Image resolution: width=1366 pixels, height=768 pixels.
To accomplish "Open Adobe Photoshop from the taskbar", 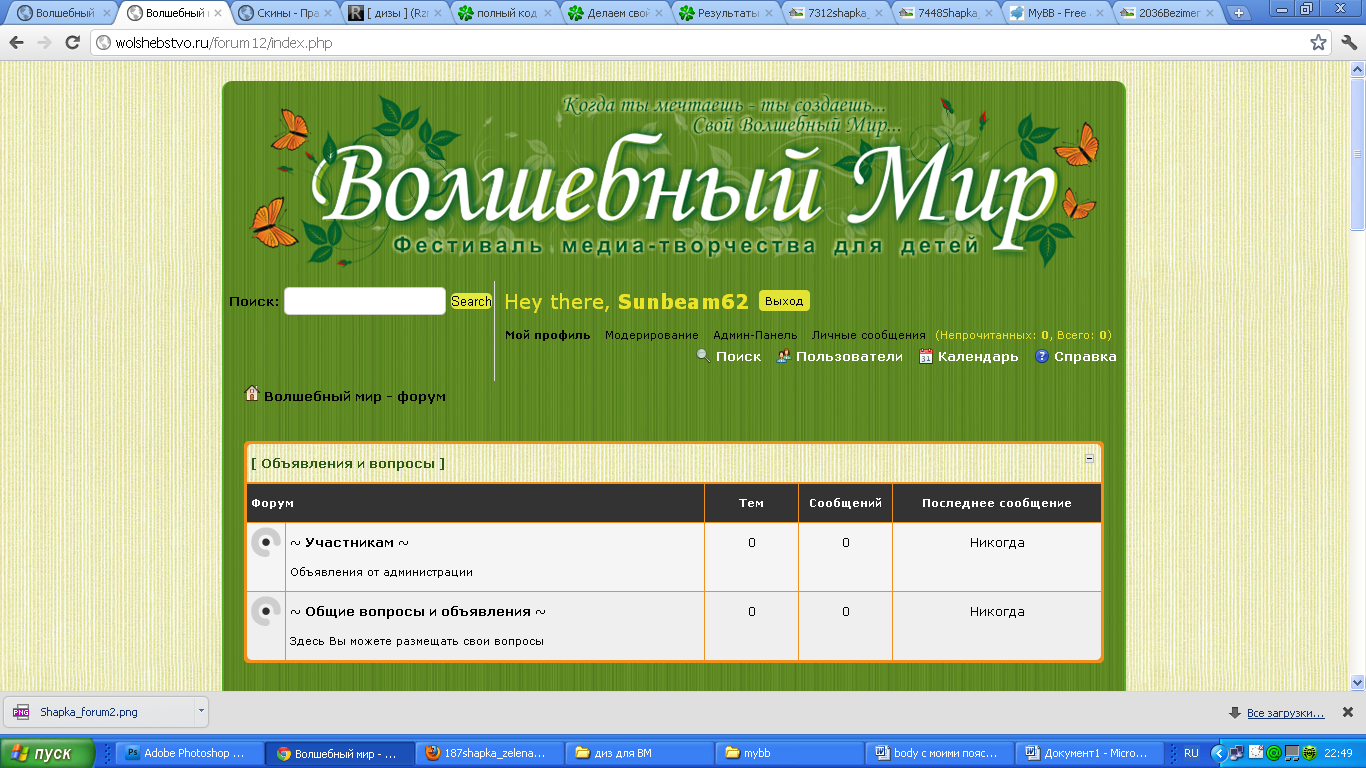I will (190, 753).
